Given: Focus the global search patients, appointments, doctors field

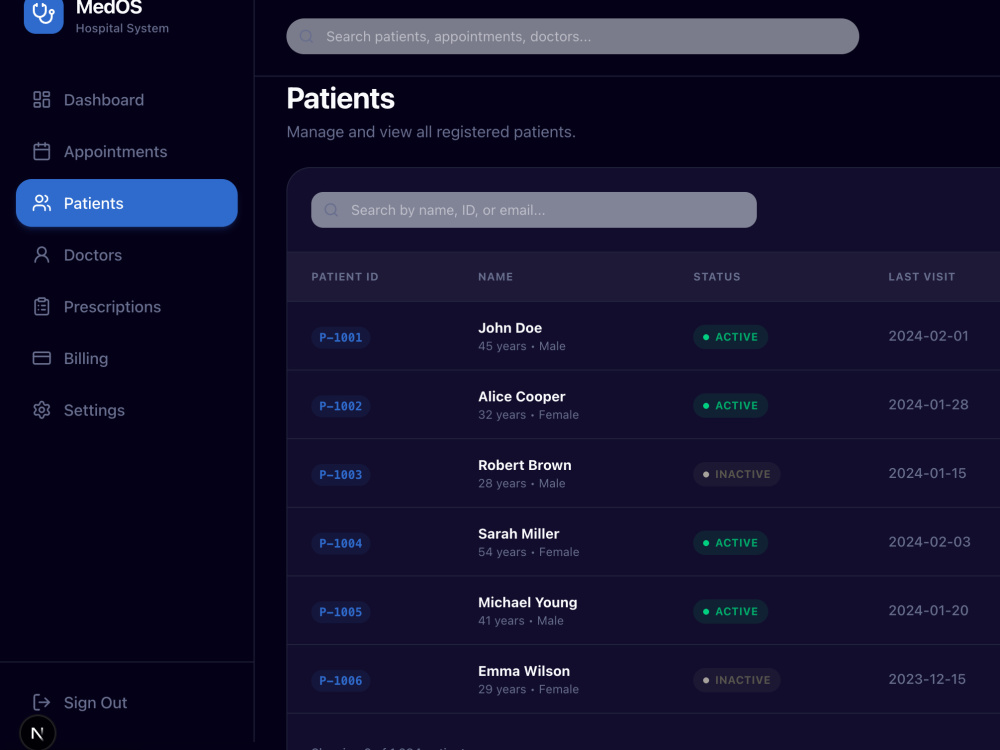Looking at the screenshot, I should (572, 36).
